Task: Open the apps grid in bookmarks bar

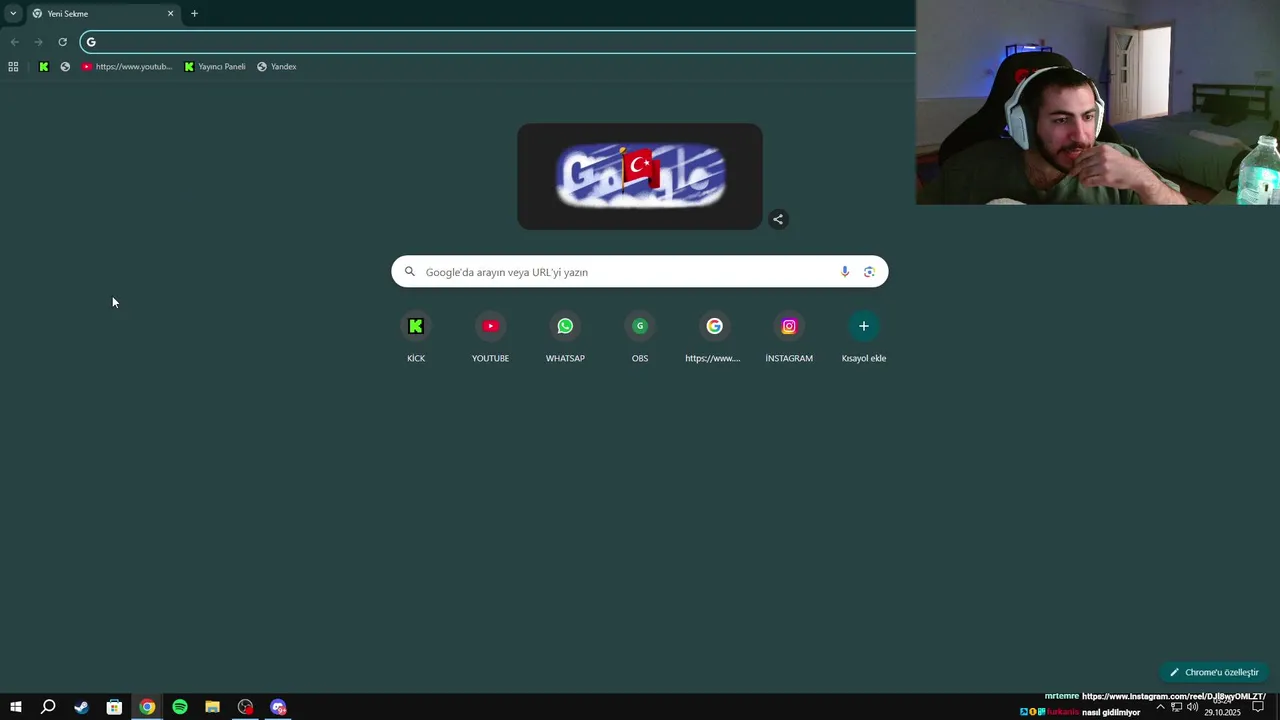Action: click(13, 67)
